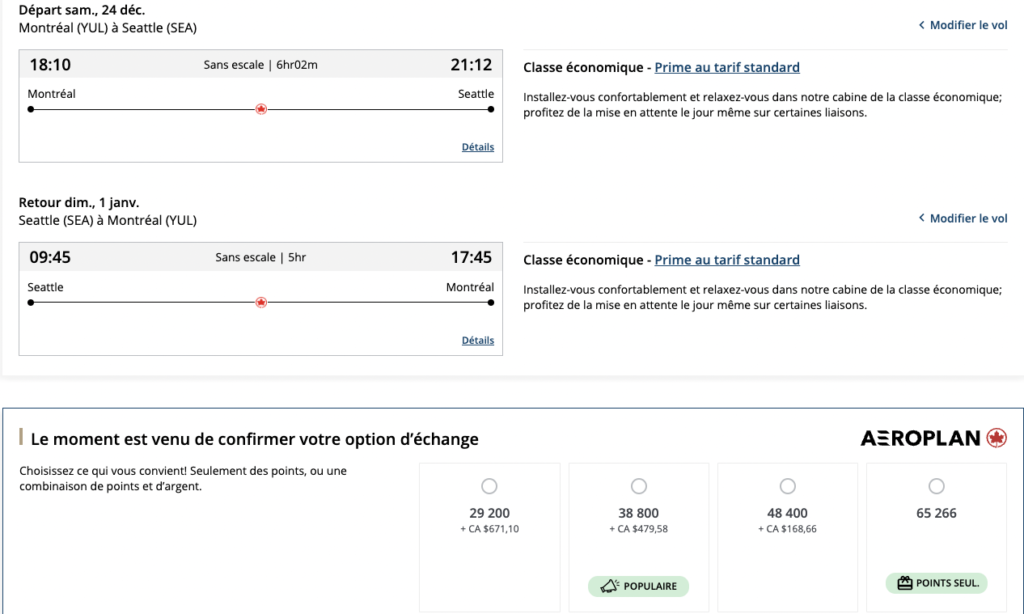Open departure Prime au tarif standard link

727,67
